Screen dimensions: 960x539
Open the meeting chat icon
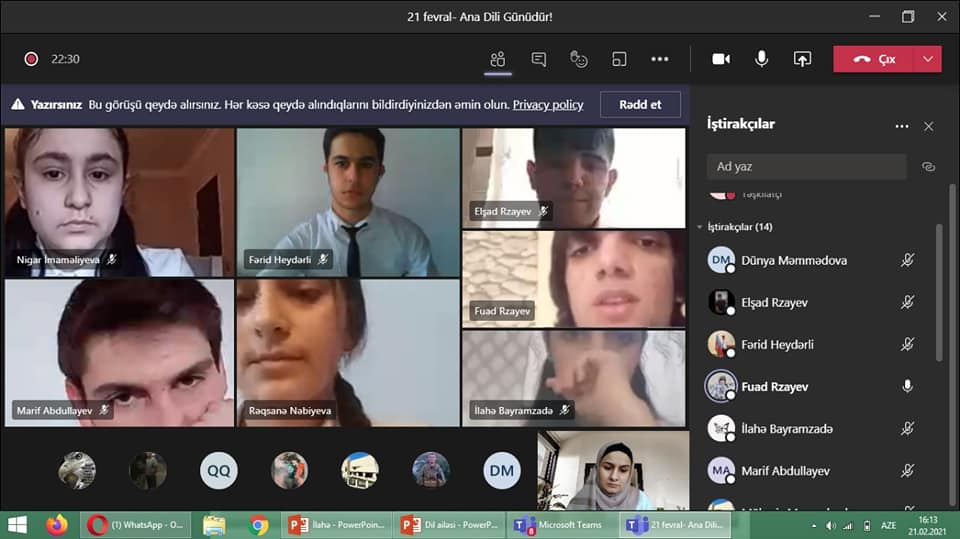point(539,59)
